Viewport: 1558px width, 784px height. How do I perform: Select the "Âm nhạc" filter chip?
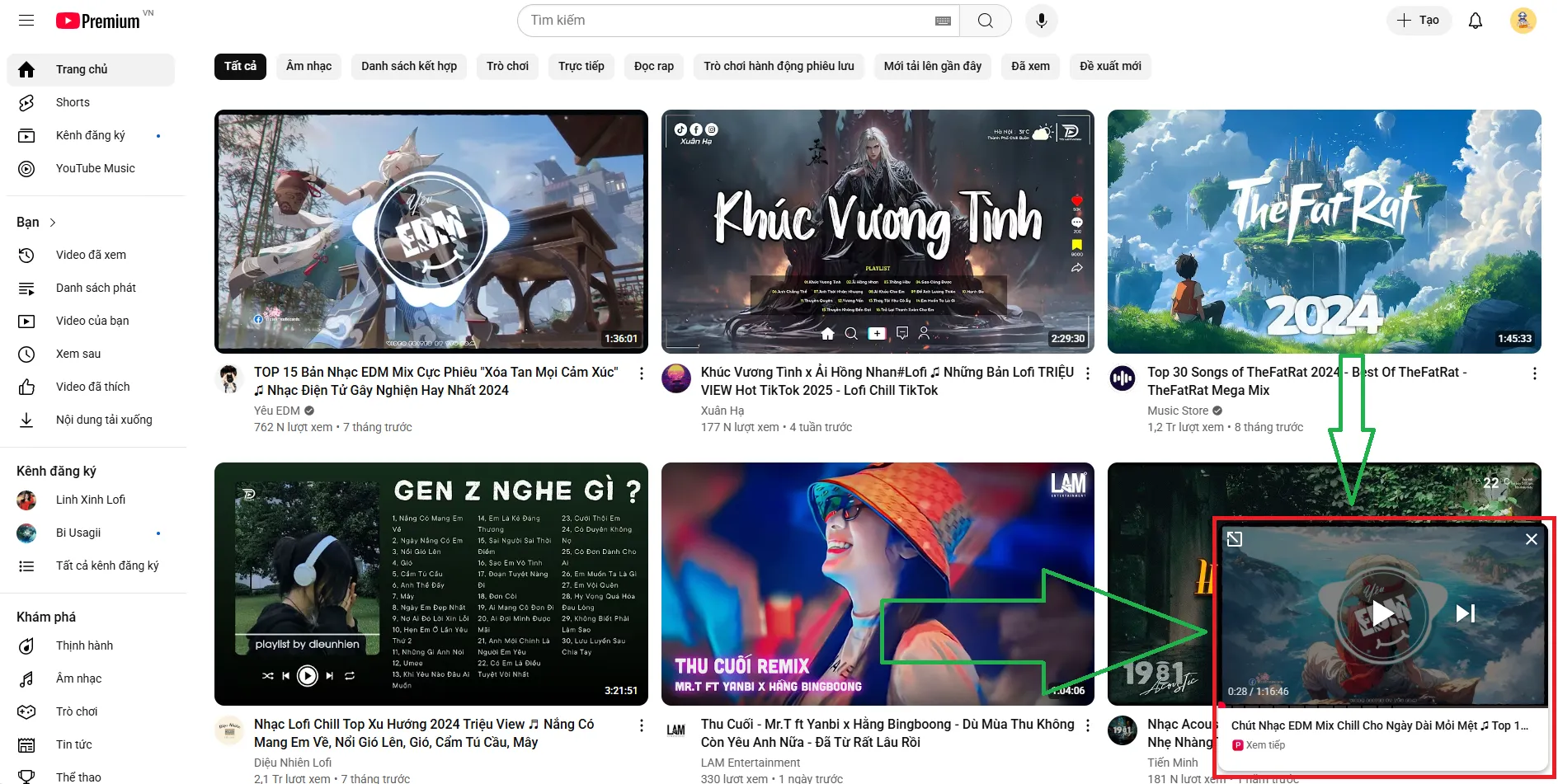point(308,66)
